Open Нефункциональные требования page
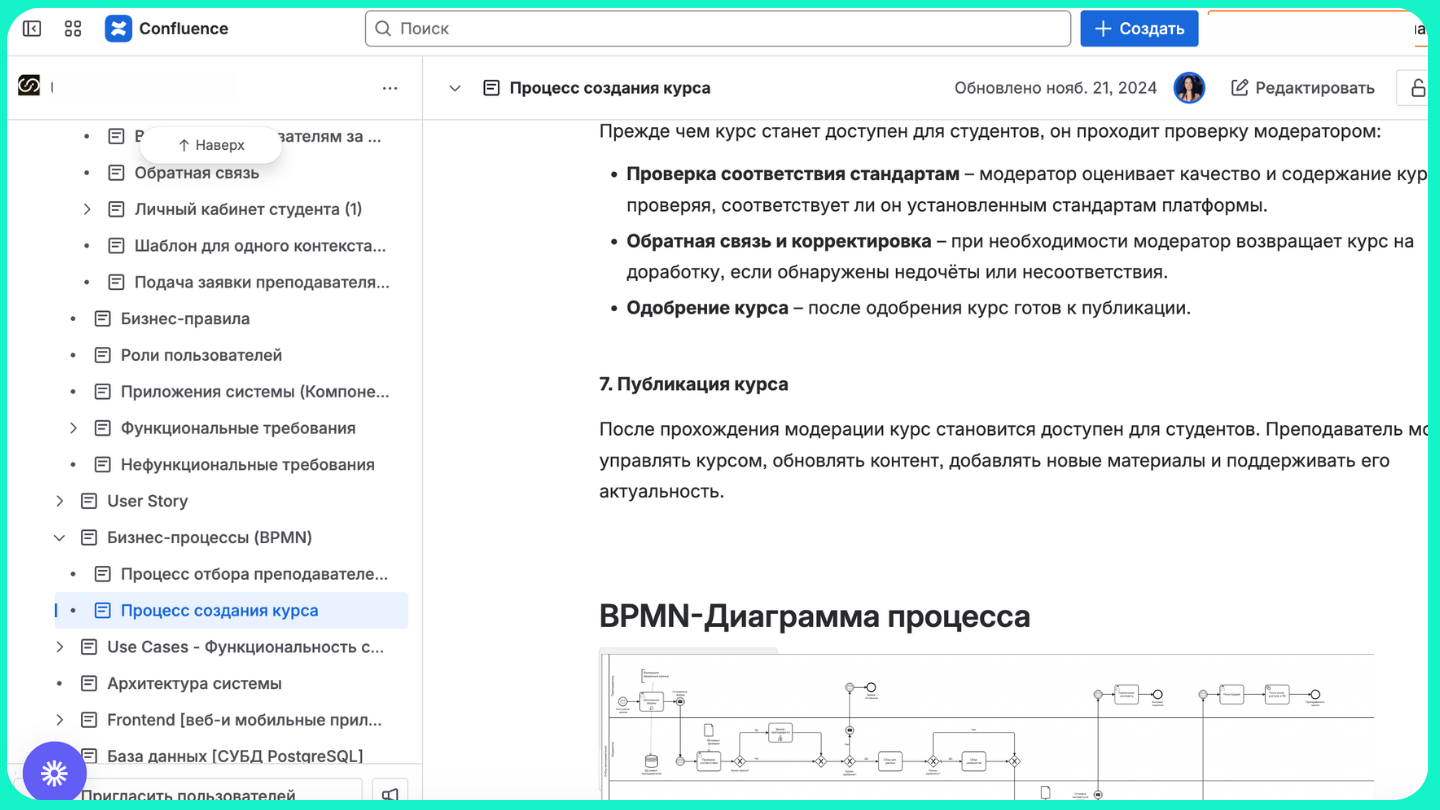This screenshot has width=1440, height=810. pos(247,465)
